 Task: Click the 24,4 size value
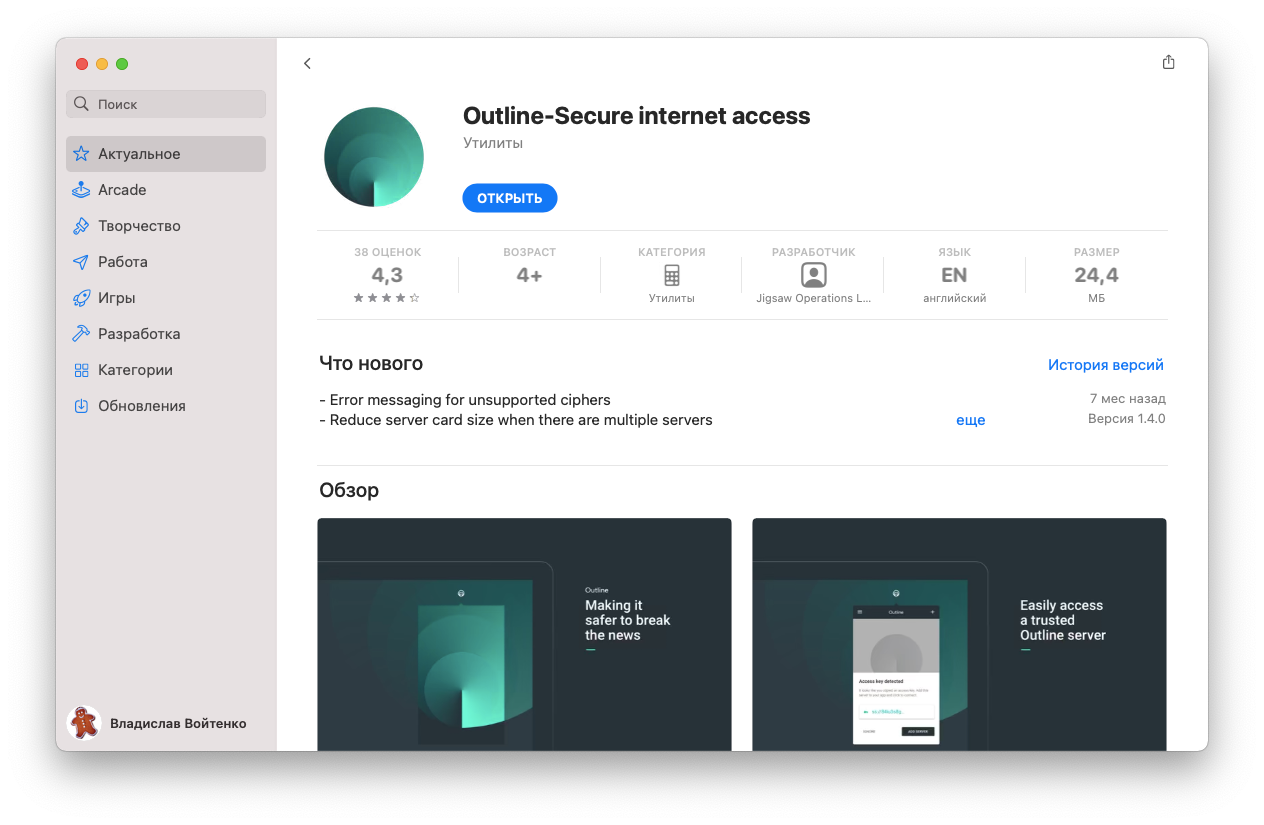(x=1097, y=275)
